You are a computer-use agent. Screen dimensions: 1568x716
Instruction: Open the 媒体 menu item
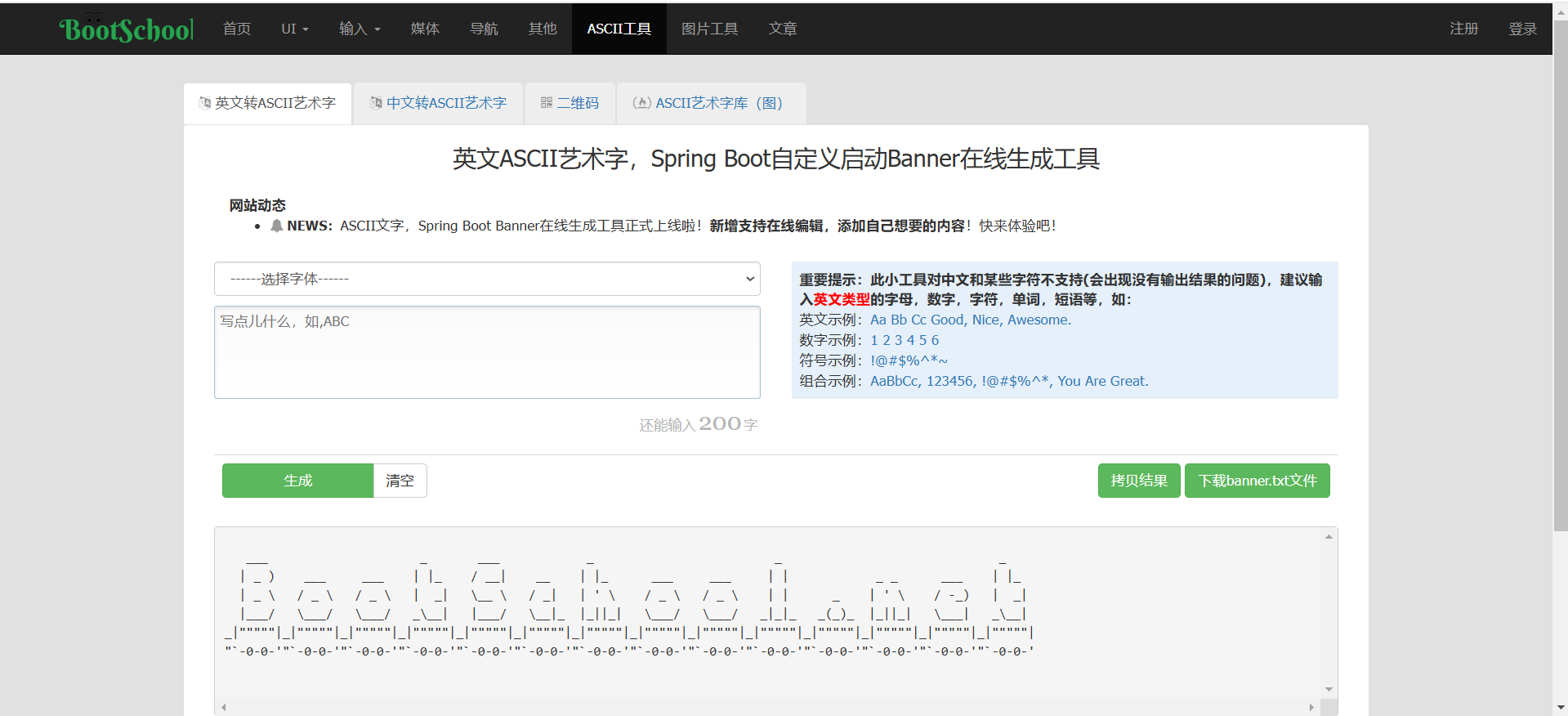point(425,29)
